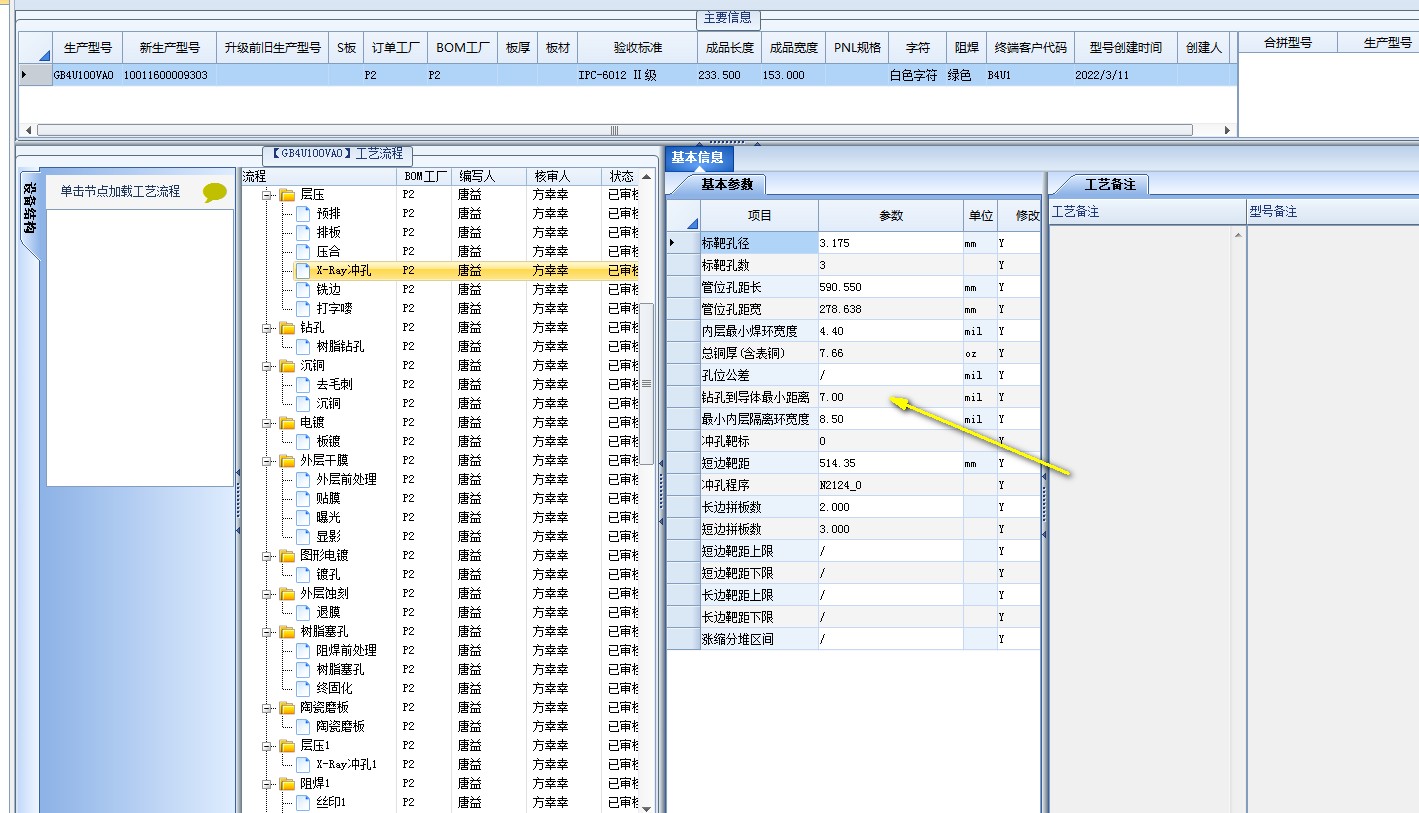Sort by the 生产型号 column header
The width and height of the screenshot is (1419, 813).
click(x=87, y=48)
